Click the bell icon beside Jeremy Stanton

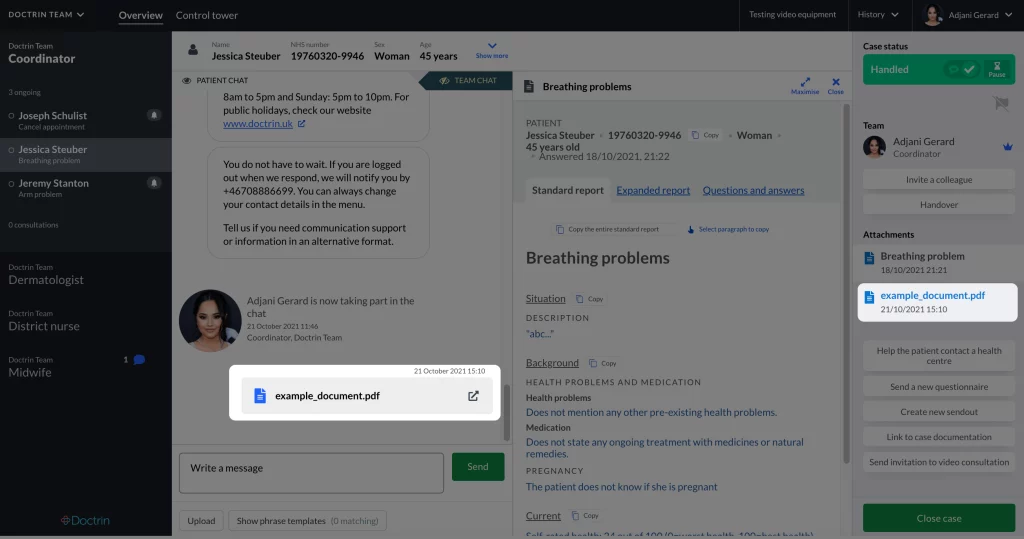coord(154,183)
